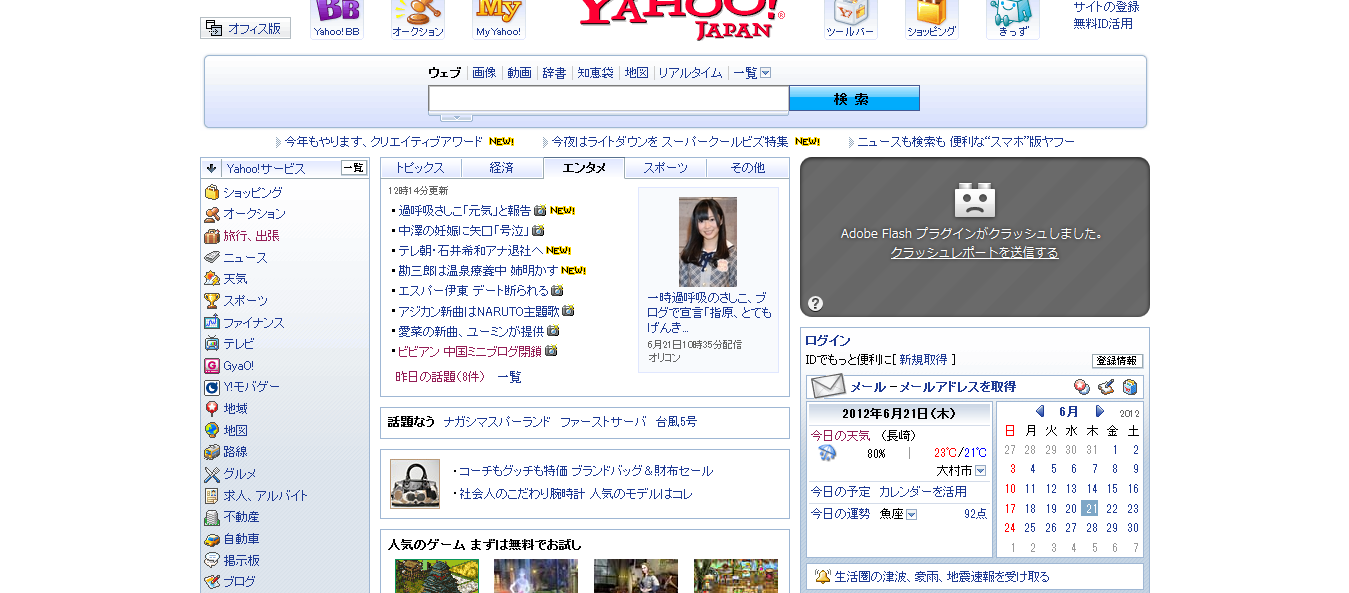Open the Shopping bag icon in header

931,11
